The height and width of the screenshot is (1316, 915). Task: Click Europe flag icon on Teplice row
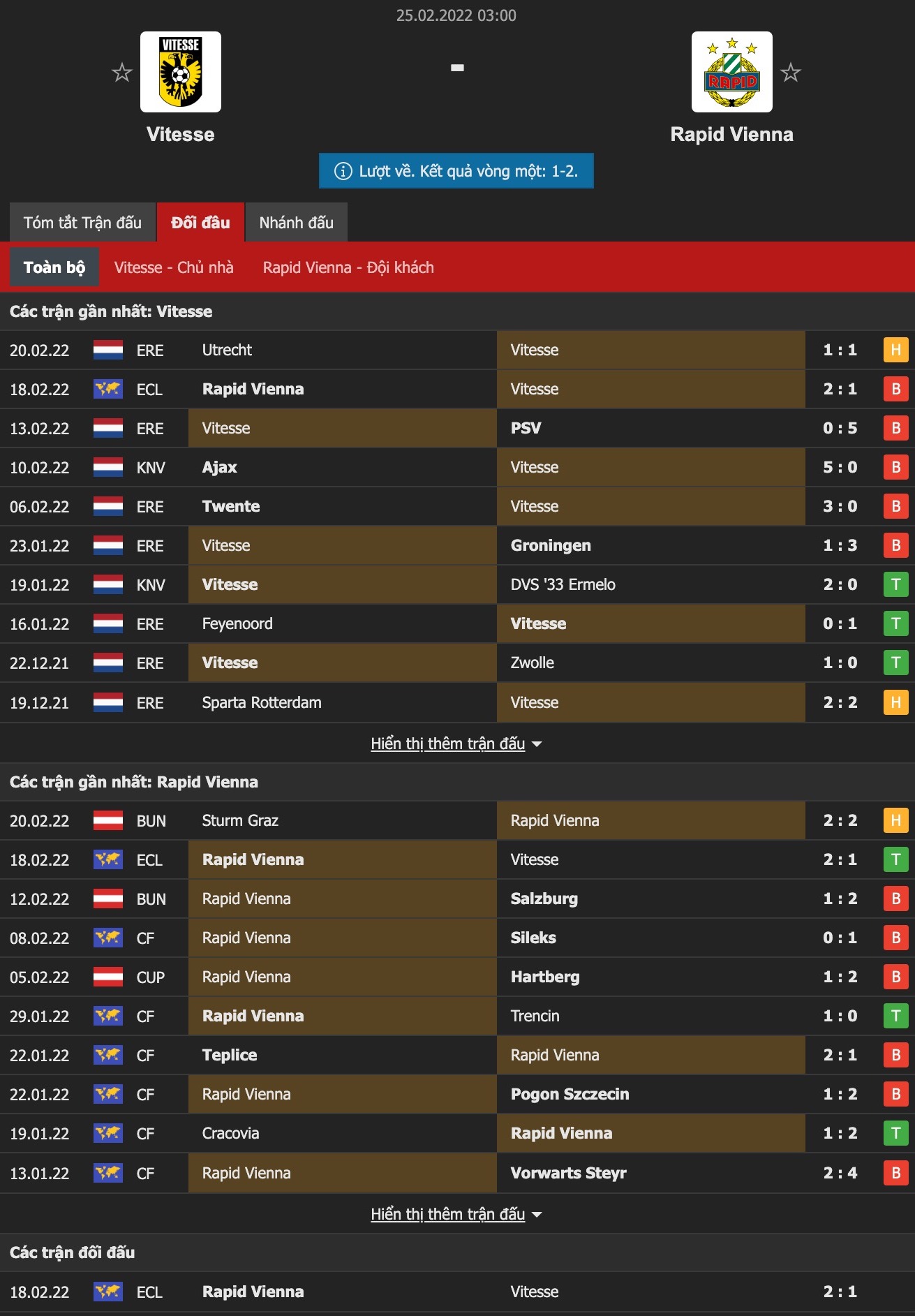(108, 1055)
